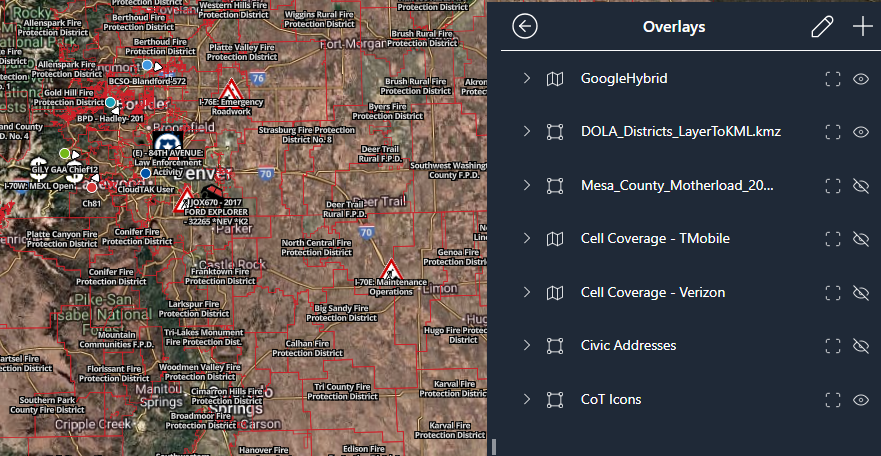Screen dimensions: 881x456
Task: Zoom to Civic Addresses layer extent
Action: click(x=830, y=346)
